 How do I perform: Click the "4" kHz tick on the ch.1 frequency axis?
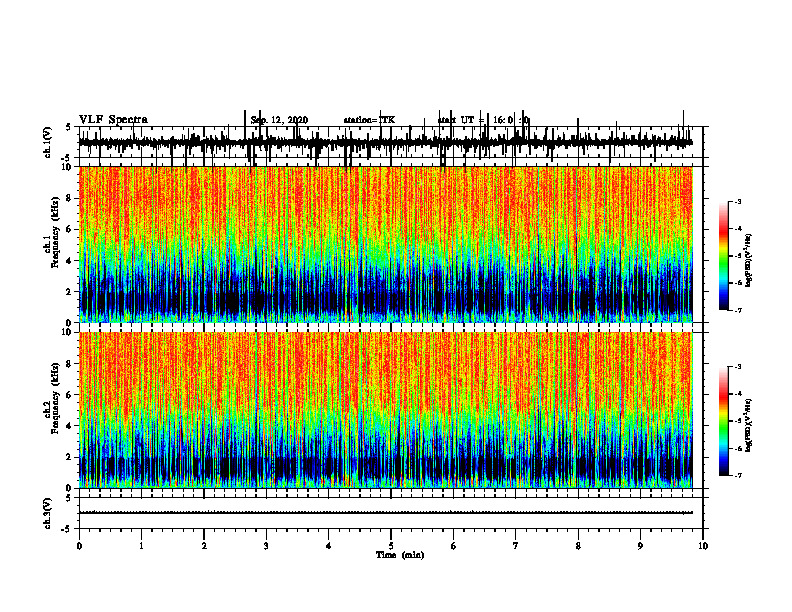point(69,261)
